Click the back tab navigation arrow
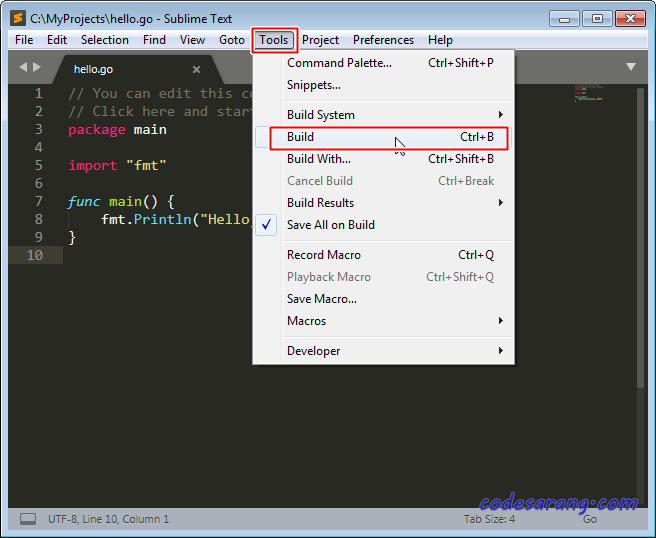 23,67
